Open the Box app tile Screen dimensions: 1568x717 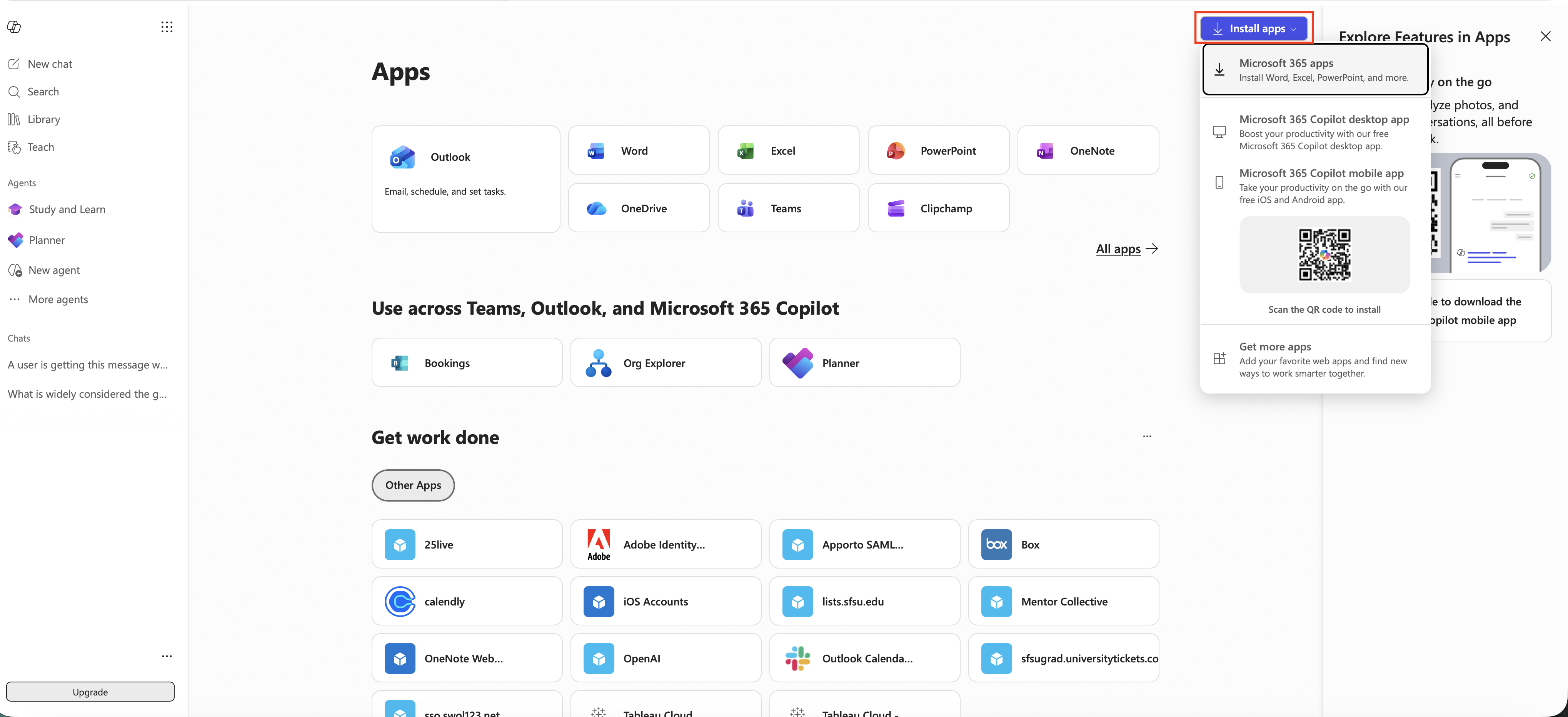click(1063, 544)
